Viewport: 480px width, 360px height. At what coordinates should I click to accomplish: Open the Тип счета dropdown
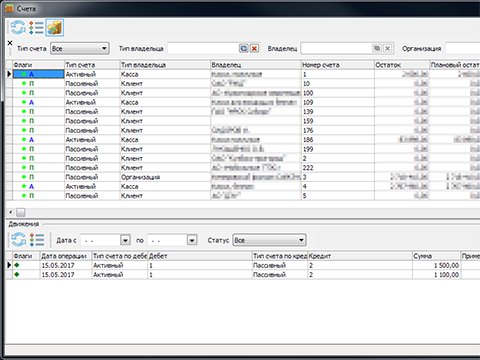80,49
